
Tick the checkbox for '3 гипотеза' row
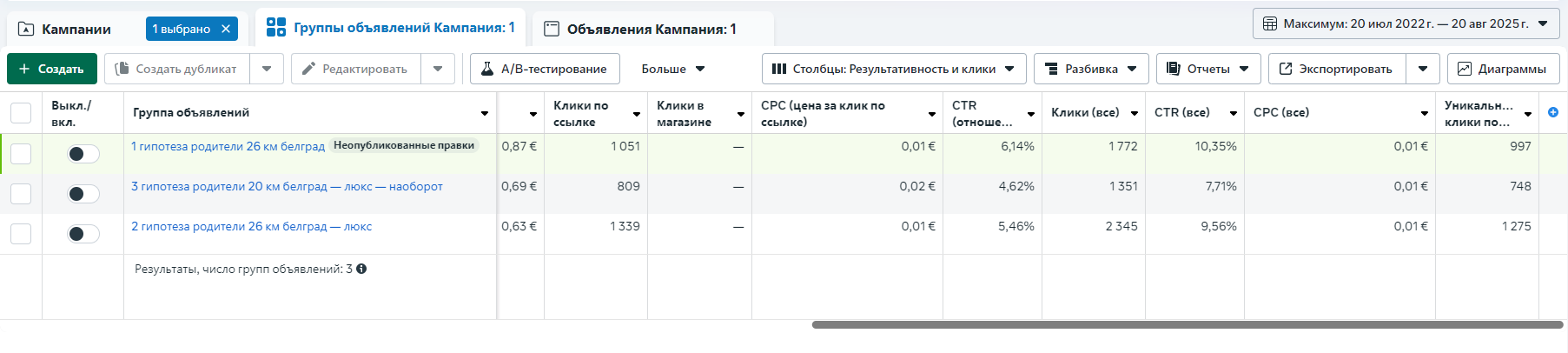tap(21, 194)
